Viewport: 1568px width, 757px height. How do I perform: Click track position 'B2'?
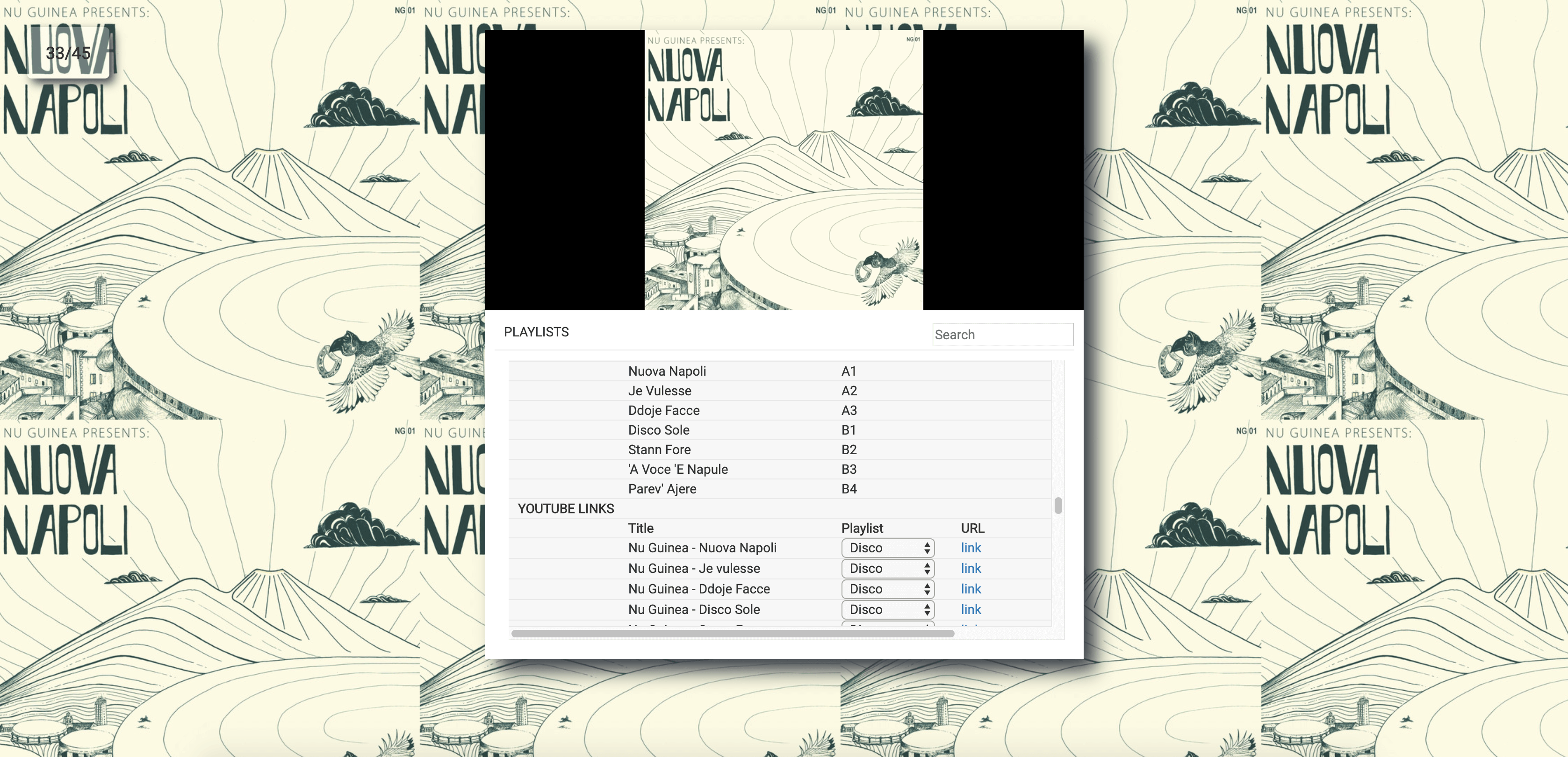click(849, 450)
